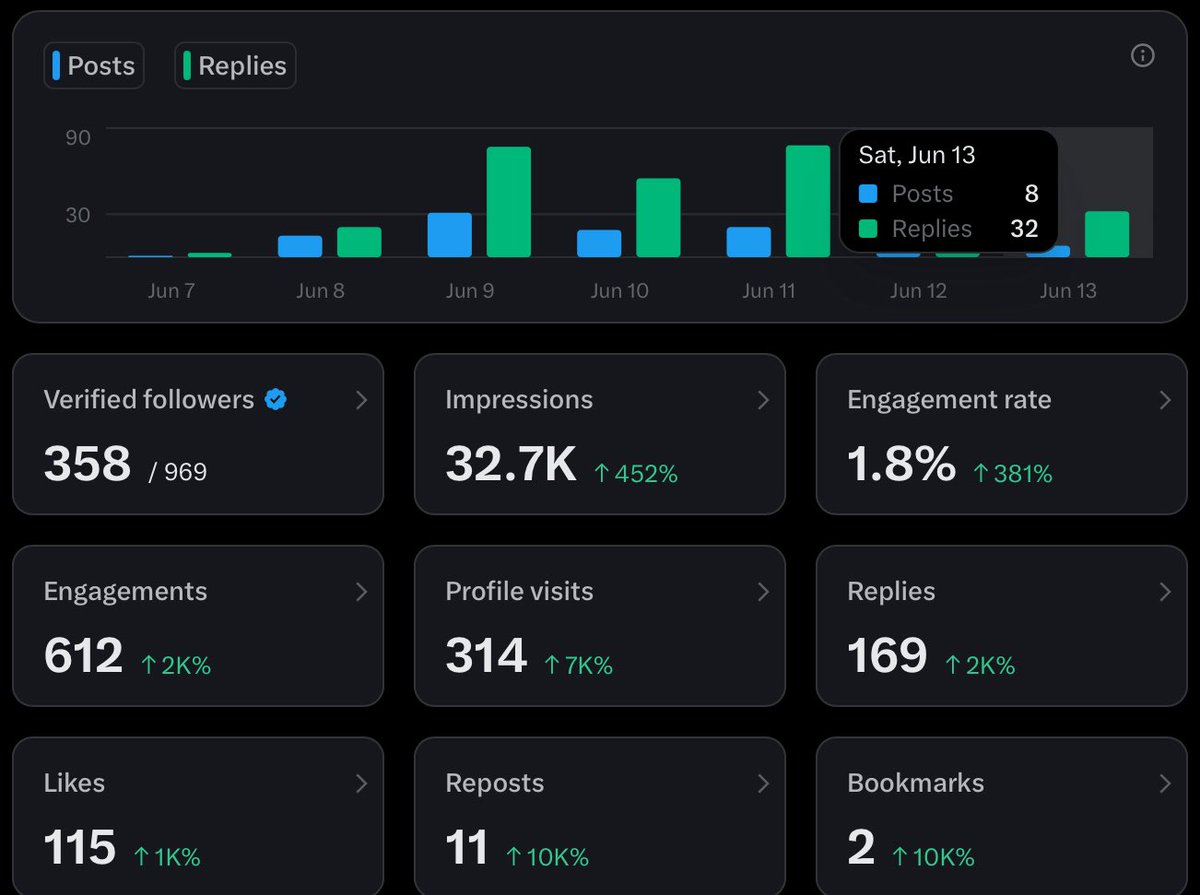Viewport: 1200px width, 895px height.
Task: Open the Likes card title
Action: (x=74, y=783)
